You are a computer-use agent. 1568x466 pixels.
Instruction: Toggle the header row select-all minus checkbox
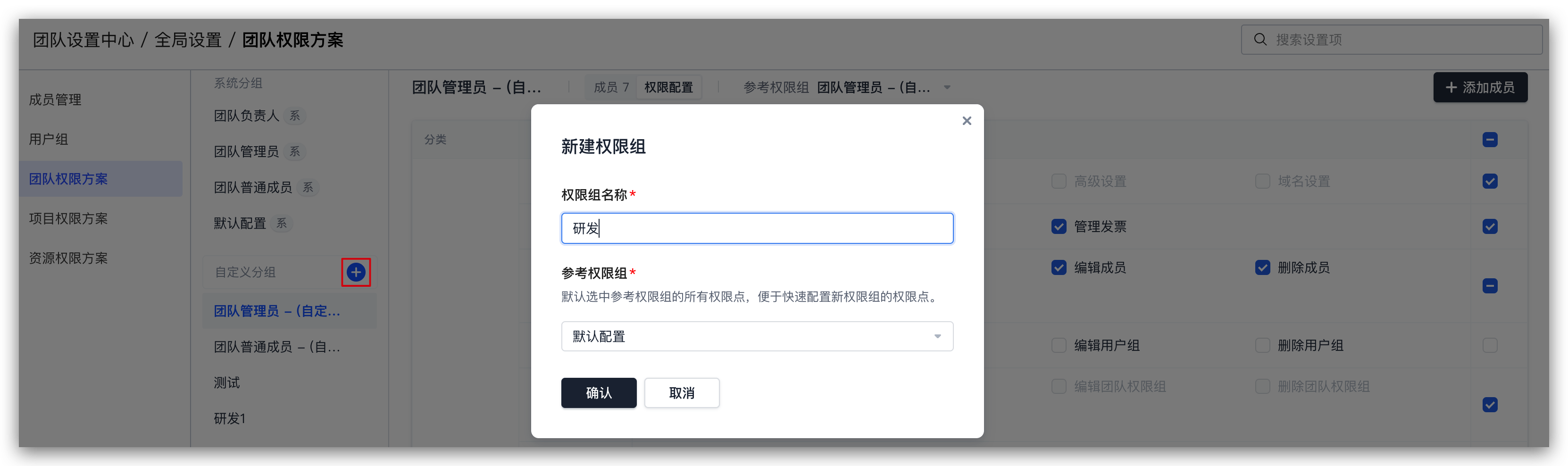(1490, 139)
